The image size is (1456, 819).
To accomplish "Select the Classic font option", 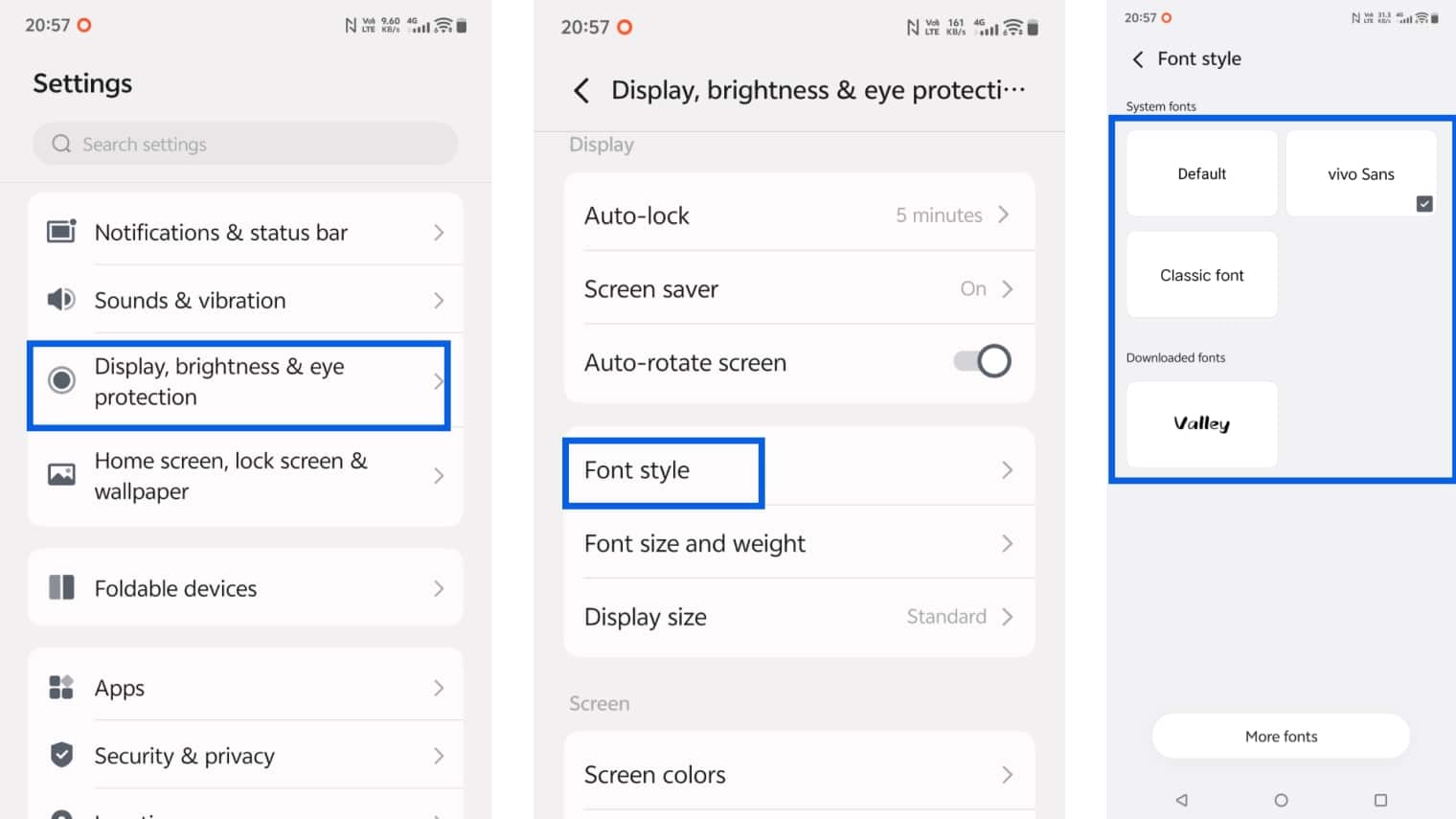I will point(1201,275).
